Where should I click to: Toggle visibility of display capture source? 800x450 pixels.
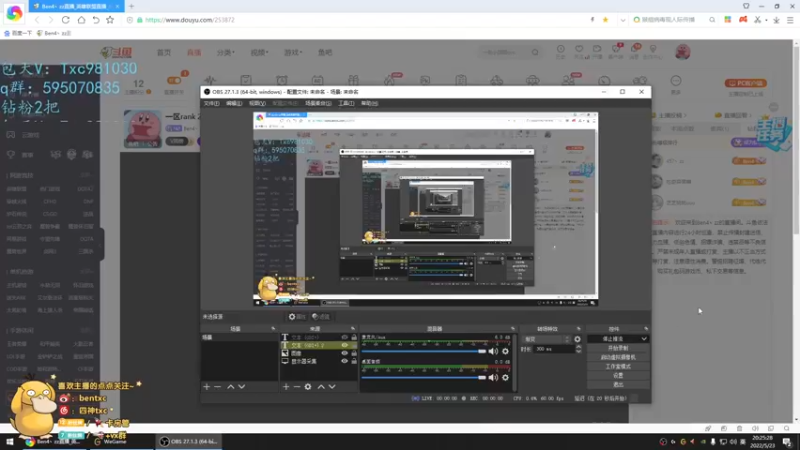344,361
